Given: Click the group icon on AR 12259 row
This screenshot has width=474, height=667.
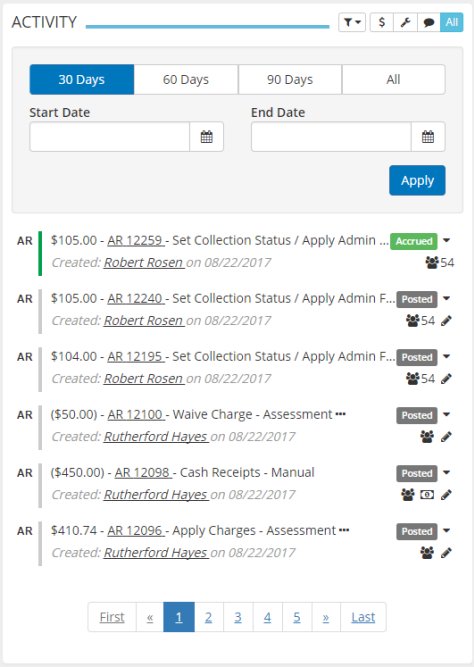Looking at the screenshot, I should click(x=432, y=263).
